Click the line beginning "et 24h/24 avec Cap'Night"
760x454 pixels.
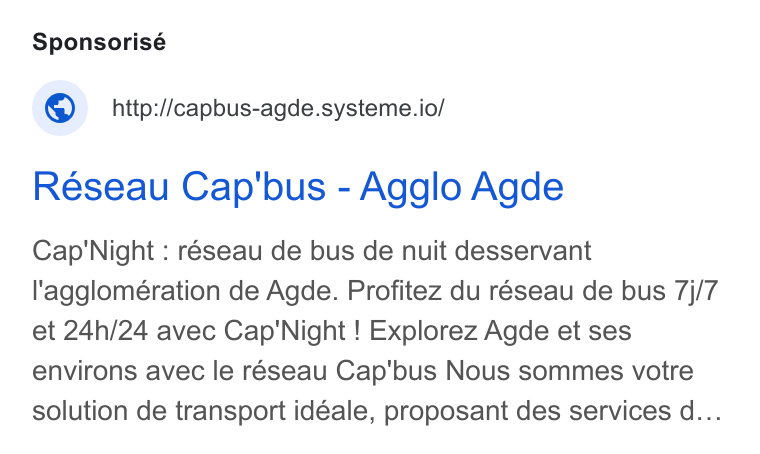(x=332, y=332)
